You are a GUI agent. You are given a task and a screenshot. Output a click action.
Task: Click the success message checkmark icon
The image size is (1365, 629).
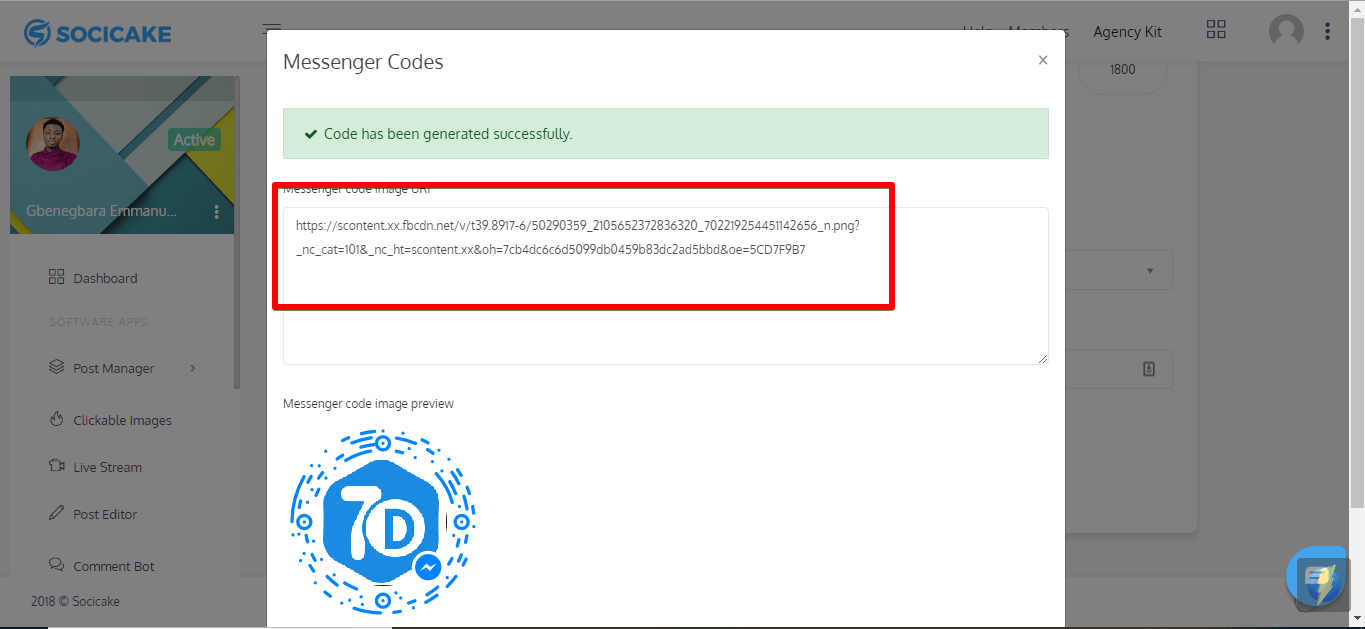pyautogui.click(x=311, y=134)
